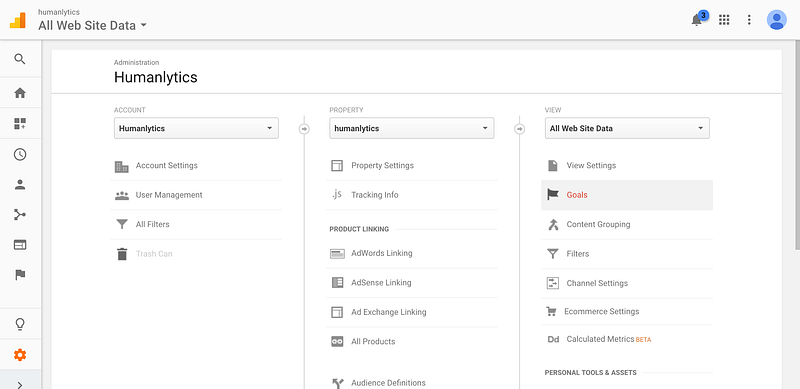Open User Management link
Screen dimensions: 800x389
[x=169, y=195]
